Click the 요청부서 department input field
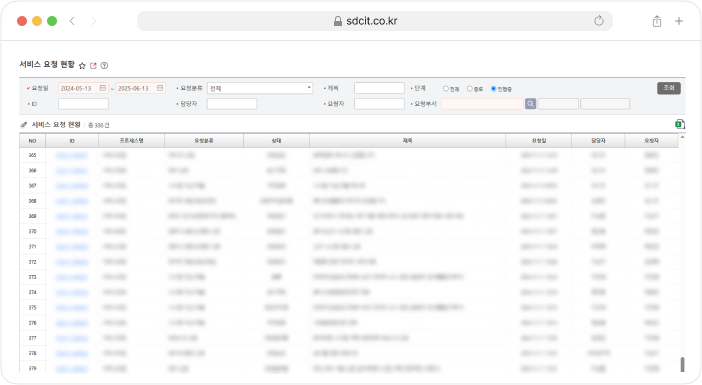 point(482,104)
